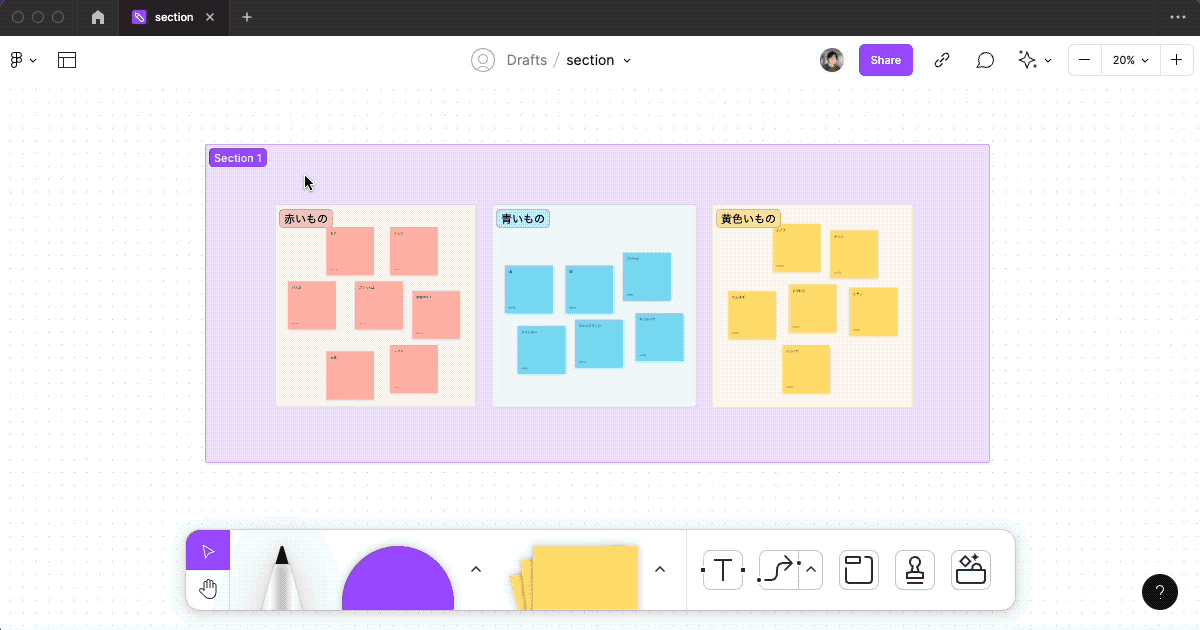1200x630 pixels.
Task: Open the Drafts breadcrumb link
Action: [x=526, y=60]
